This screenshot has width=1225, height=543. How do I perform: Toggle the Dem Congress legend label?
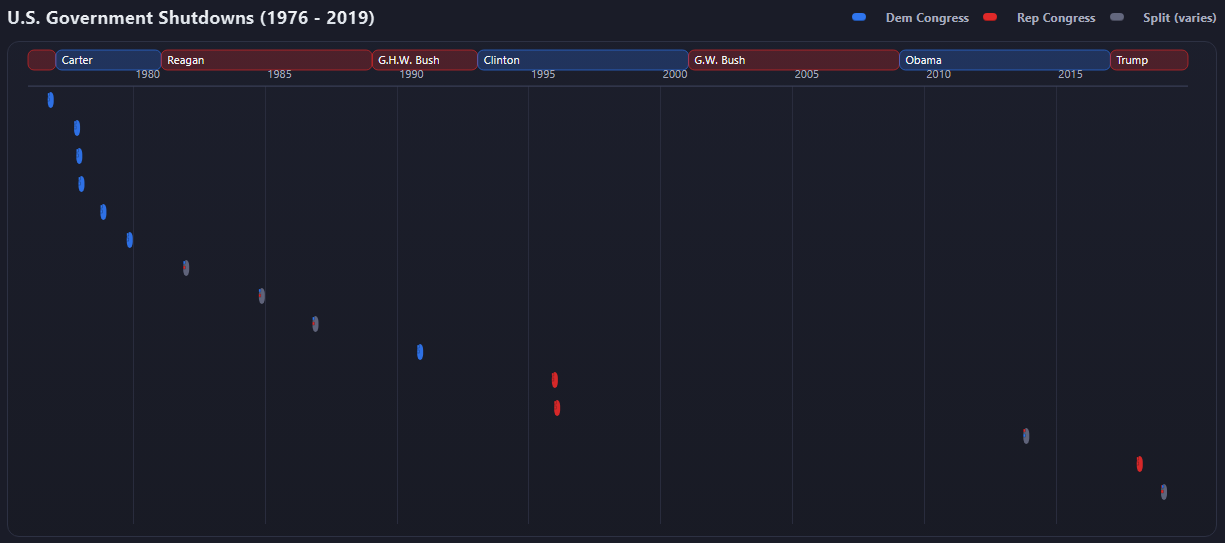point(927,18)
